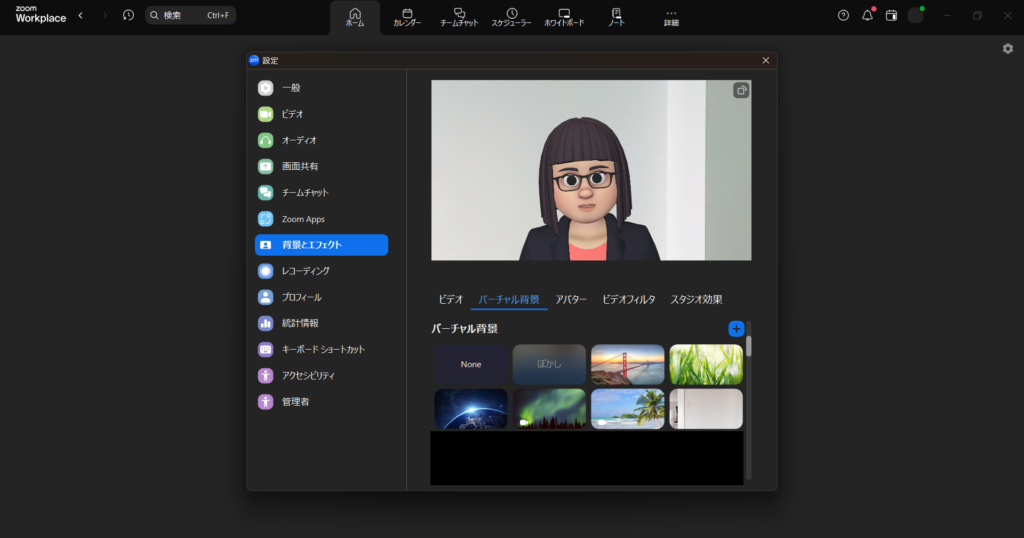Open the ホーム home icon tab

(x=355, y=17)
